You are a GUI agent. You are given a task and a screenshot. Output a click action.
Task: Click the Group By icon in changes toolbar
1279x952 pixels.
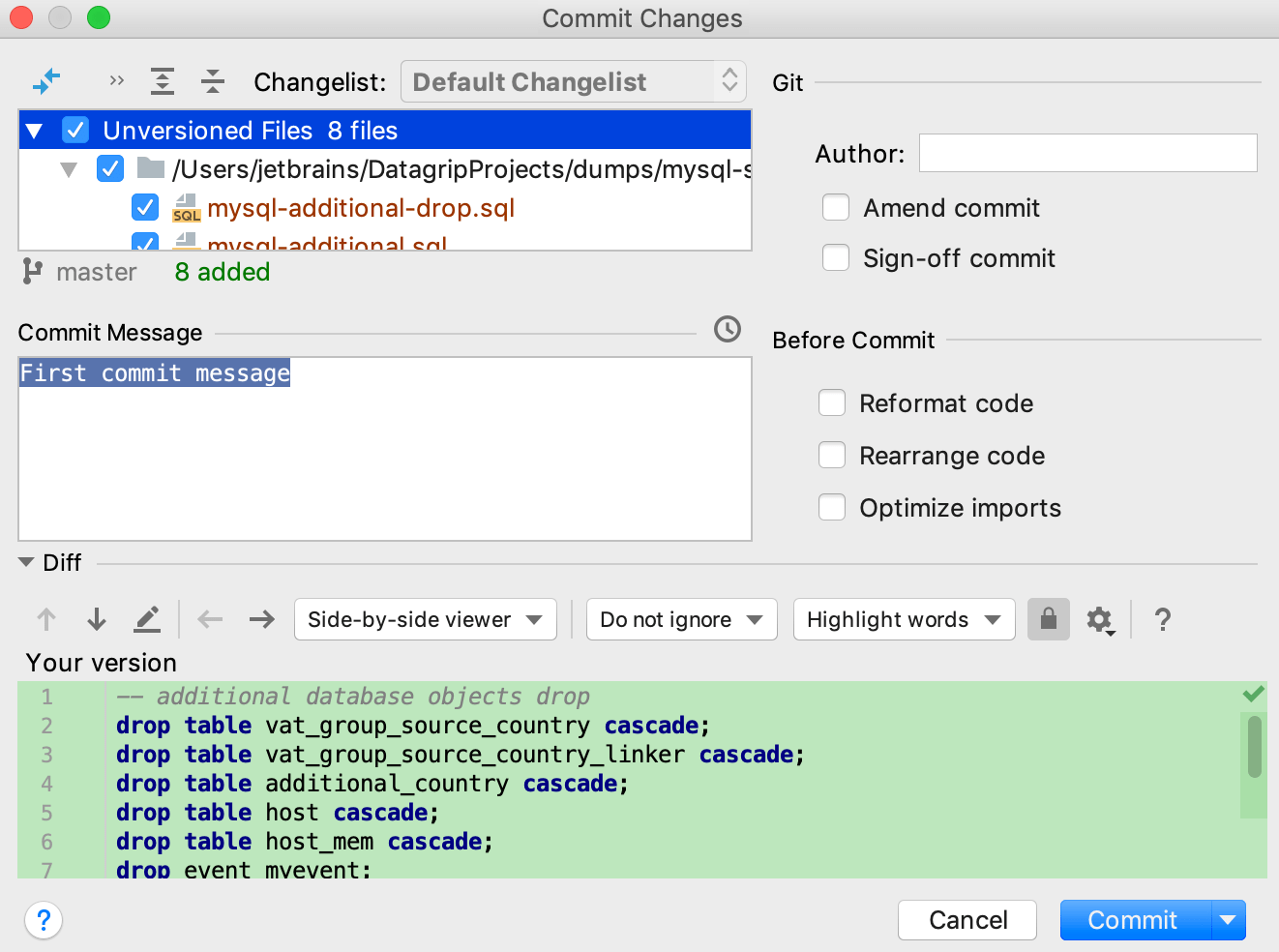coord(46,81)
